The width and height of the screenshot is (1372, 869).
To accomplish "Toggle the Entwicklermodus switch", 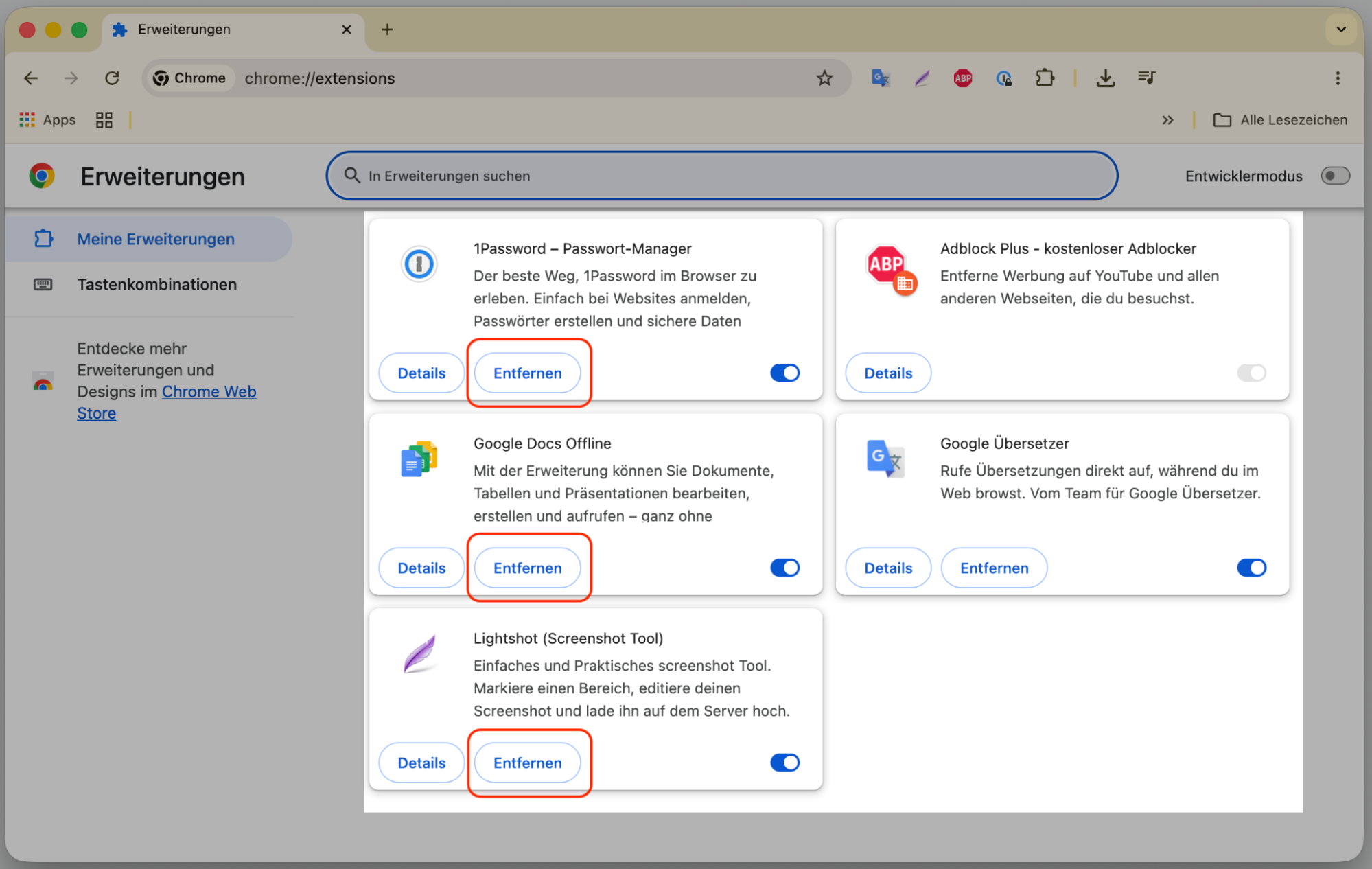I will pos(1335,176).
